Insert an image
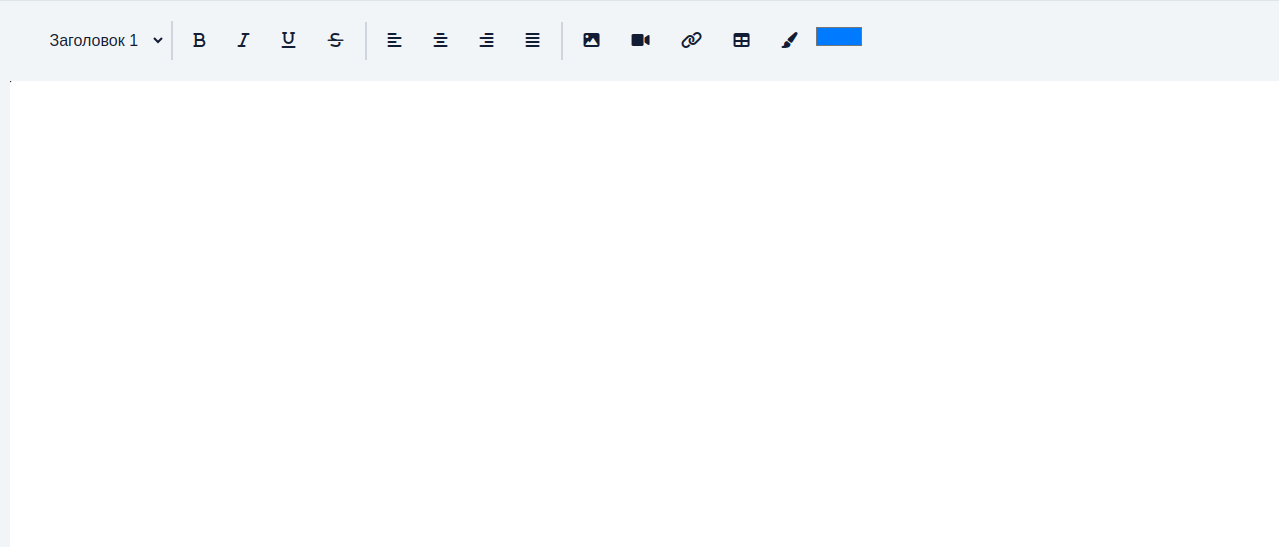Viewport: 1279px width, 547px height. tap(591, 40)
